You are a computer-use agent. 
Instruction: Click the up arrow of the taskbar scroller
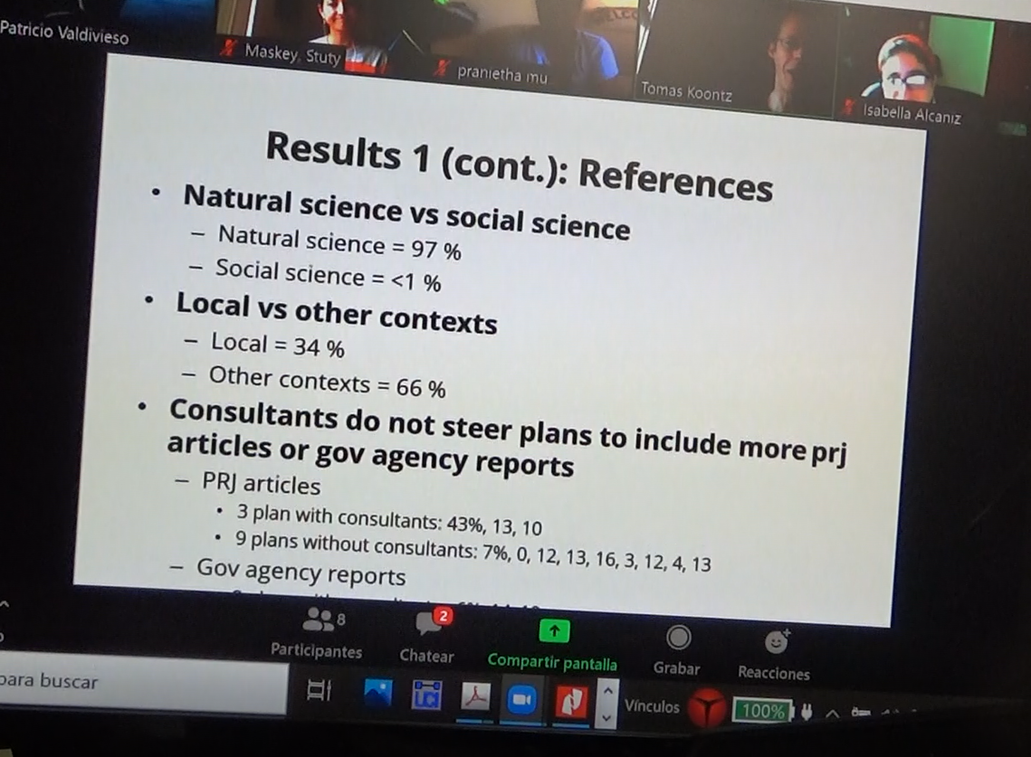[x=608, y=691]
